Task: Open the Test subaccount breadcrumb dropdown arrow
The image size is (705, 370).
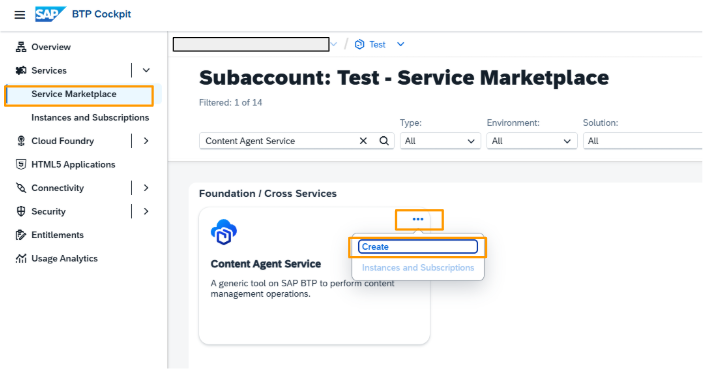Action: click(x=401, y=44)
